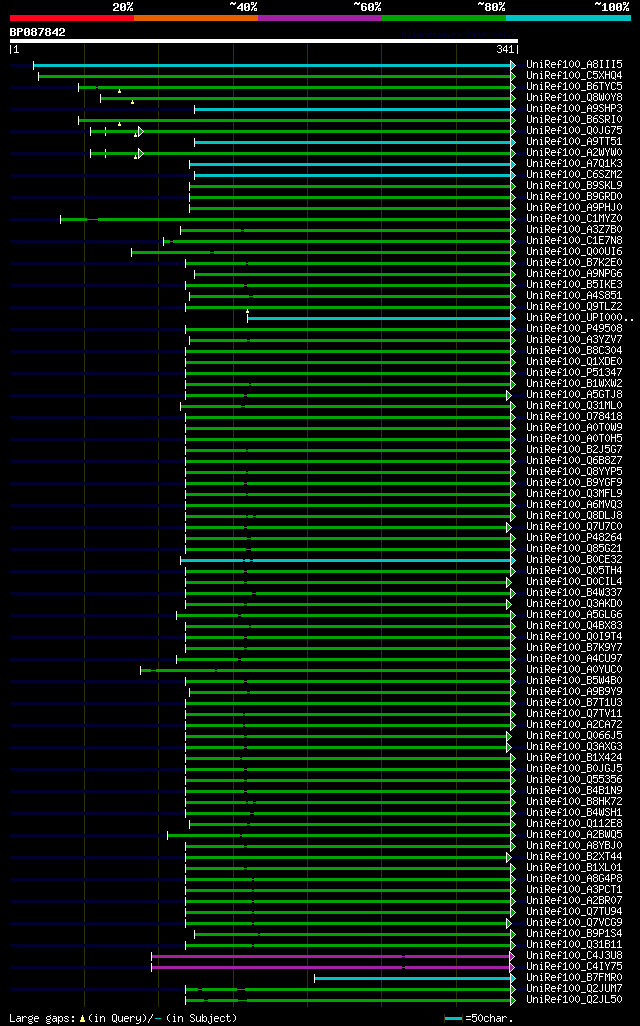
Task: Click the yellow gap marker on Q8W0Y8 row
Action: pos(132,102)
